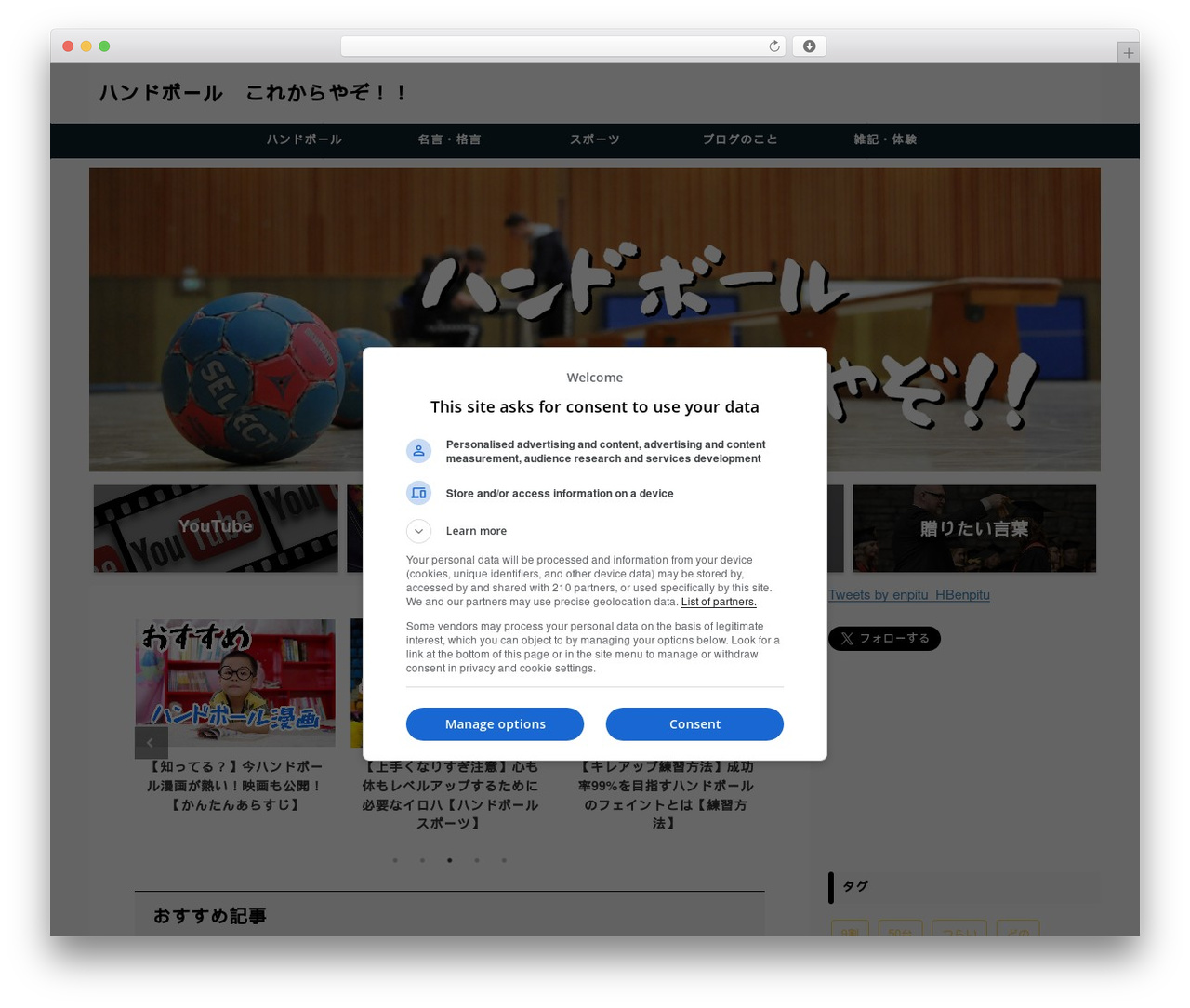Open the ハンドボール menu item
The width and height of the screenshot is (1190, 1008).
[x=304, y=139]
